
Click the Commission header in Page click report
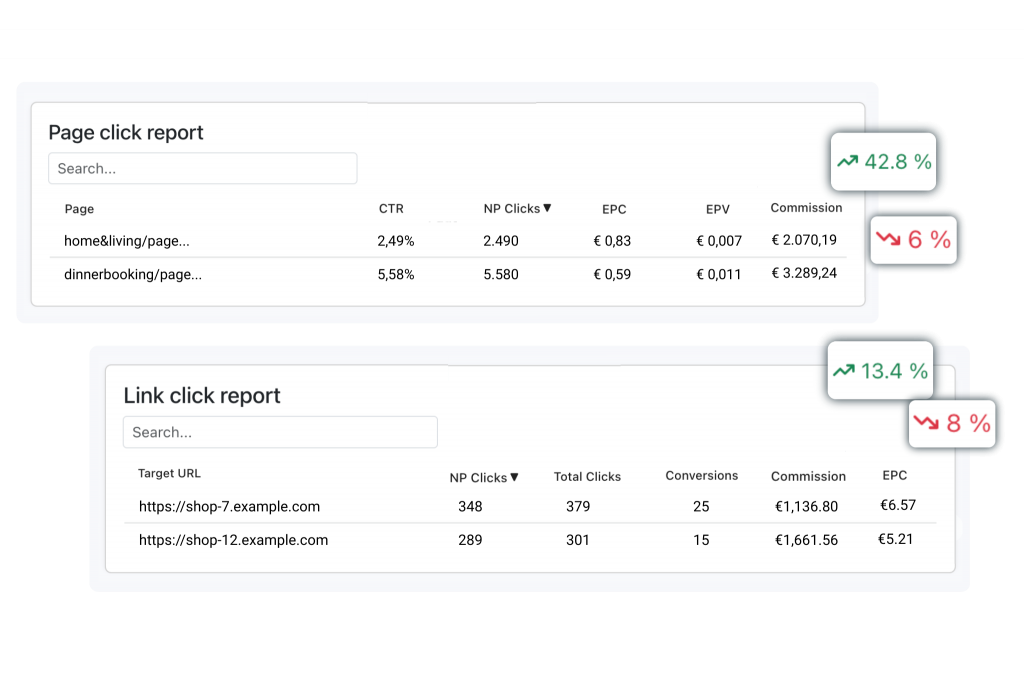click(806, 208)
